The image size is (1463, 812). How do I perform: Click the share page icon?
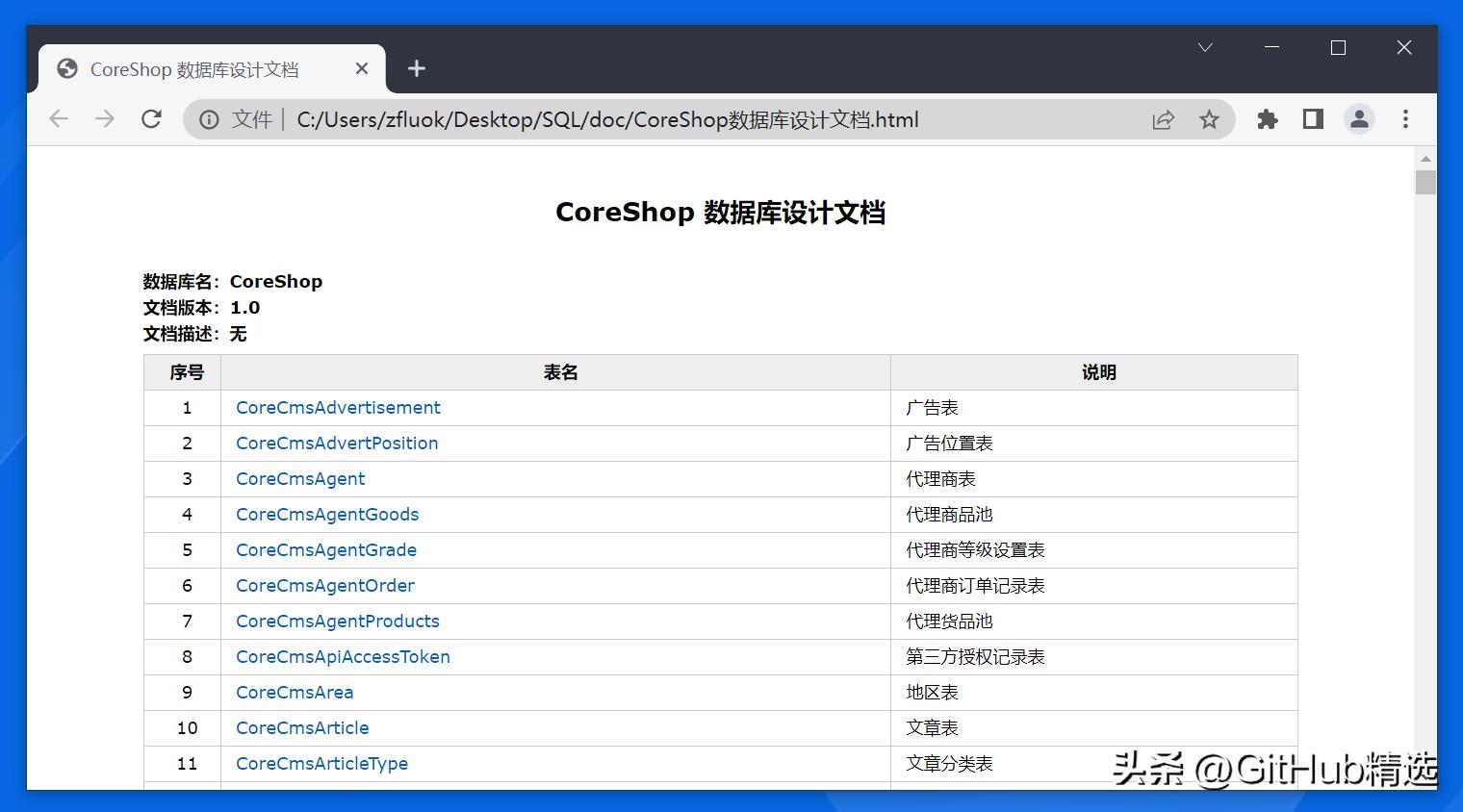pos(1163,120)
